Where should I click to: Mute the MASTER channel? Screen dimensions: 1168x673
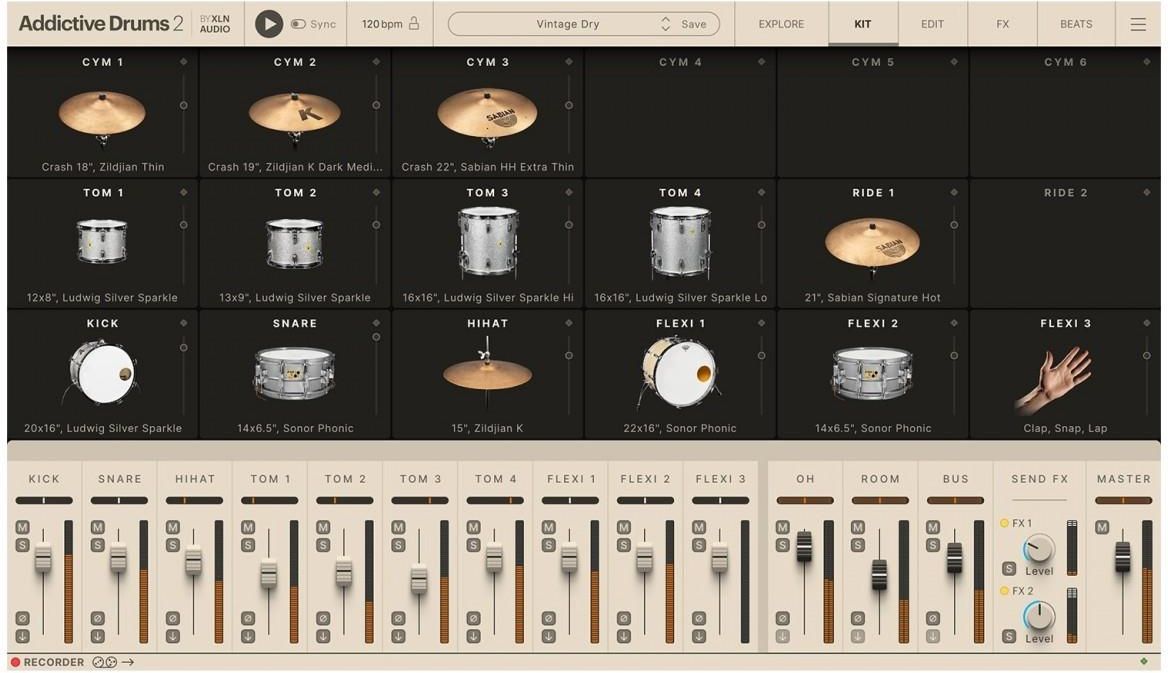(x=1102, y=527)
